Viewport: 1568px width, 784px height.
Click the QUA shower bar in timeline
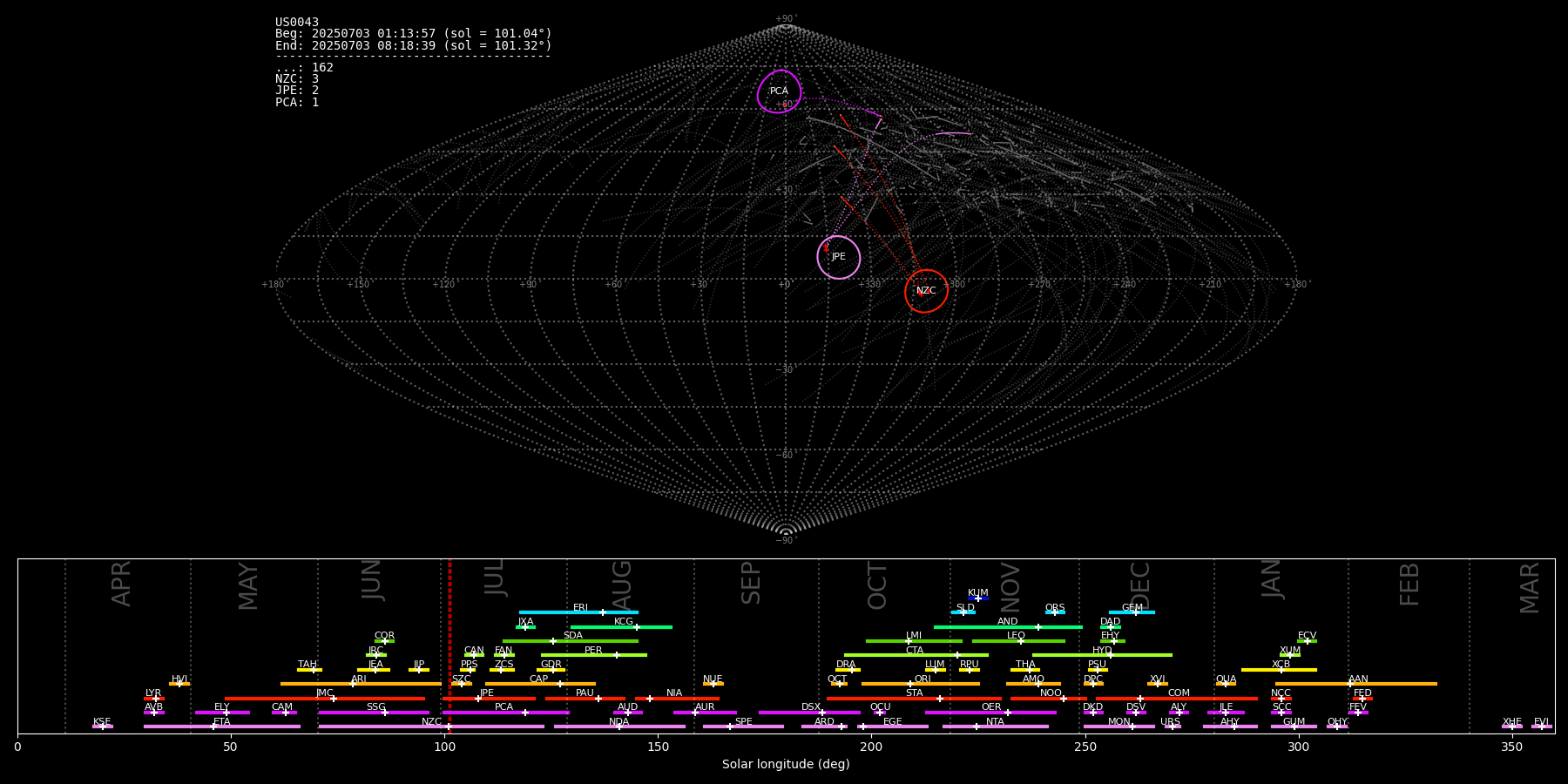point(1226,684)
